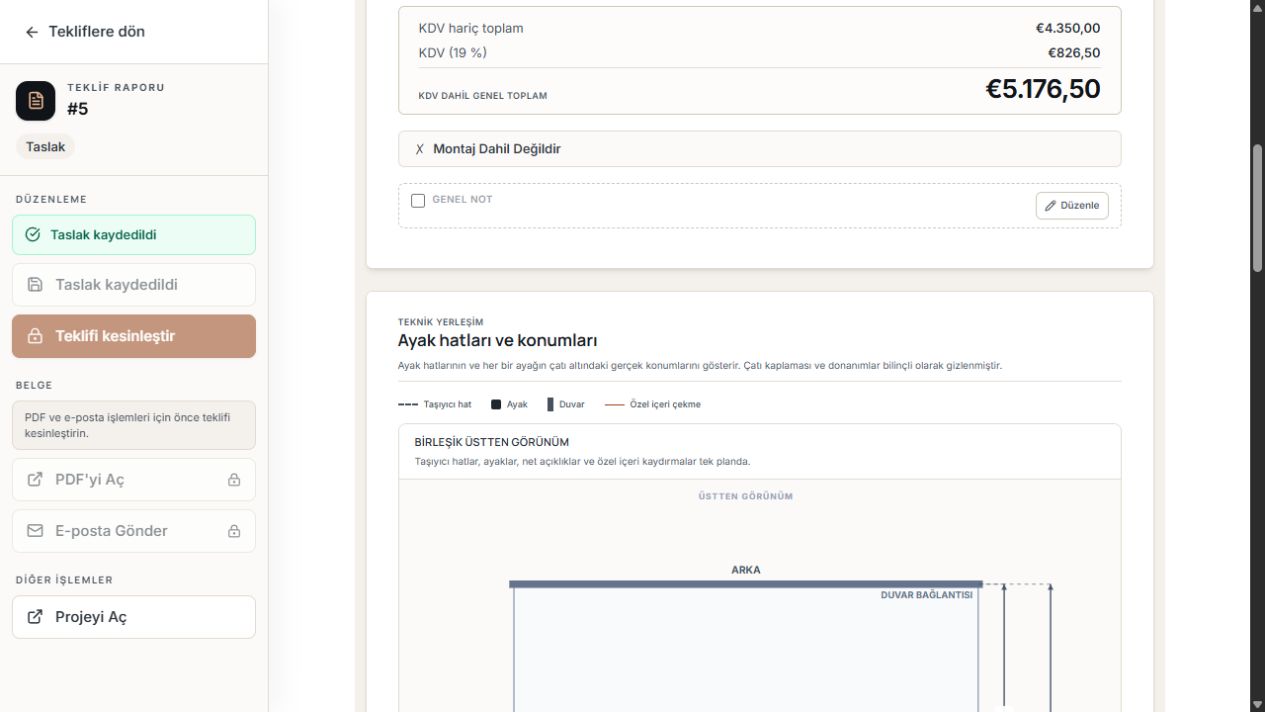
Task: Click the ARKA label on the plan
Action: 746,570
